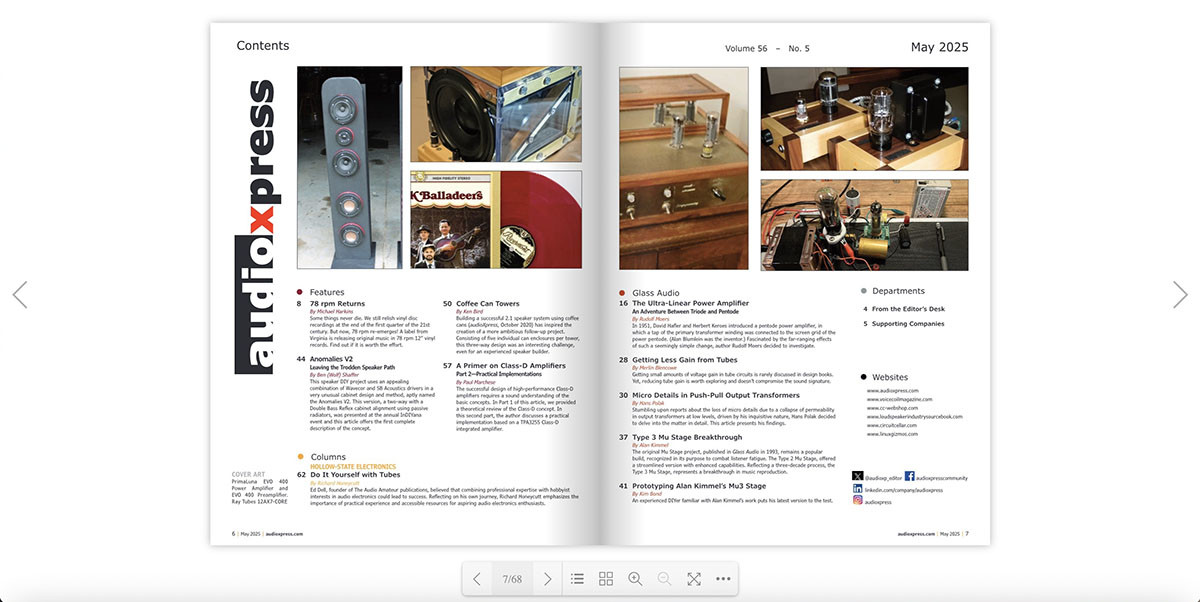Click the 'Contents' page title
Screen dimensions: 1200x602
[263, 46]
